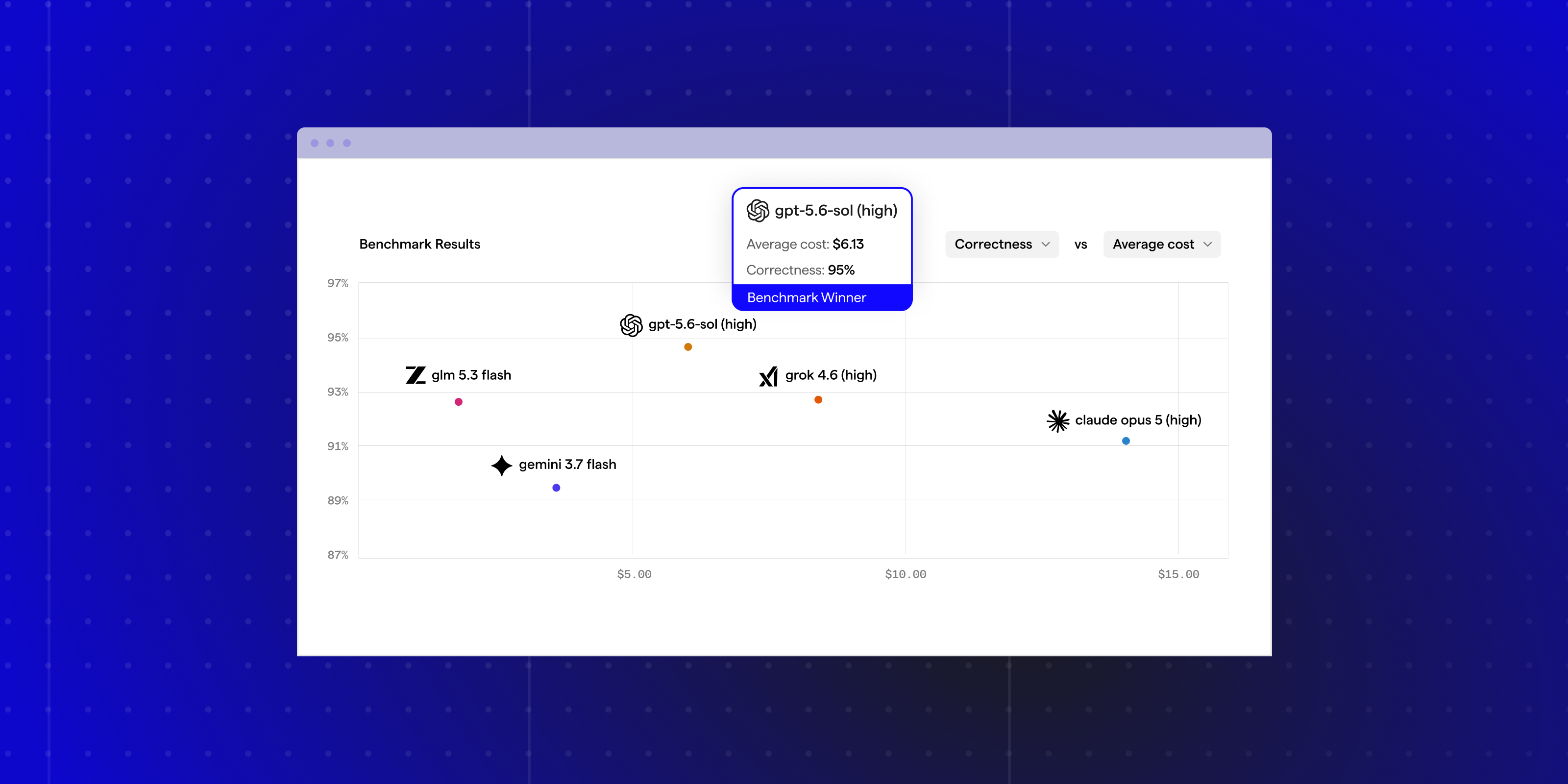Screen dimensions: 1568x784
Task: Select the claude opus 5 blue data point
Action: coord(1126,441)
